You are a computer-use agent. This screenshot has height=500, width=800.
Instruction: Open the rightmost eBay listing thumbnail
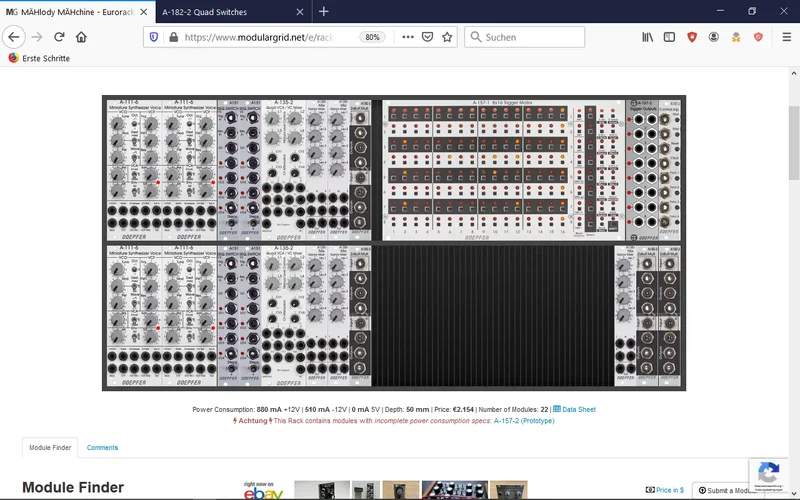[509, 490]
